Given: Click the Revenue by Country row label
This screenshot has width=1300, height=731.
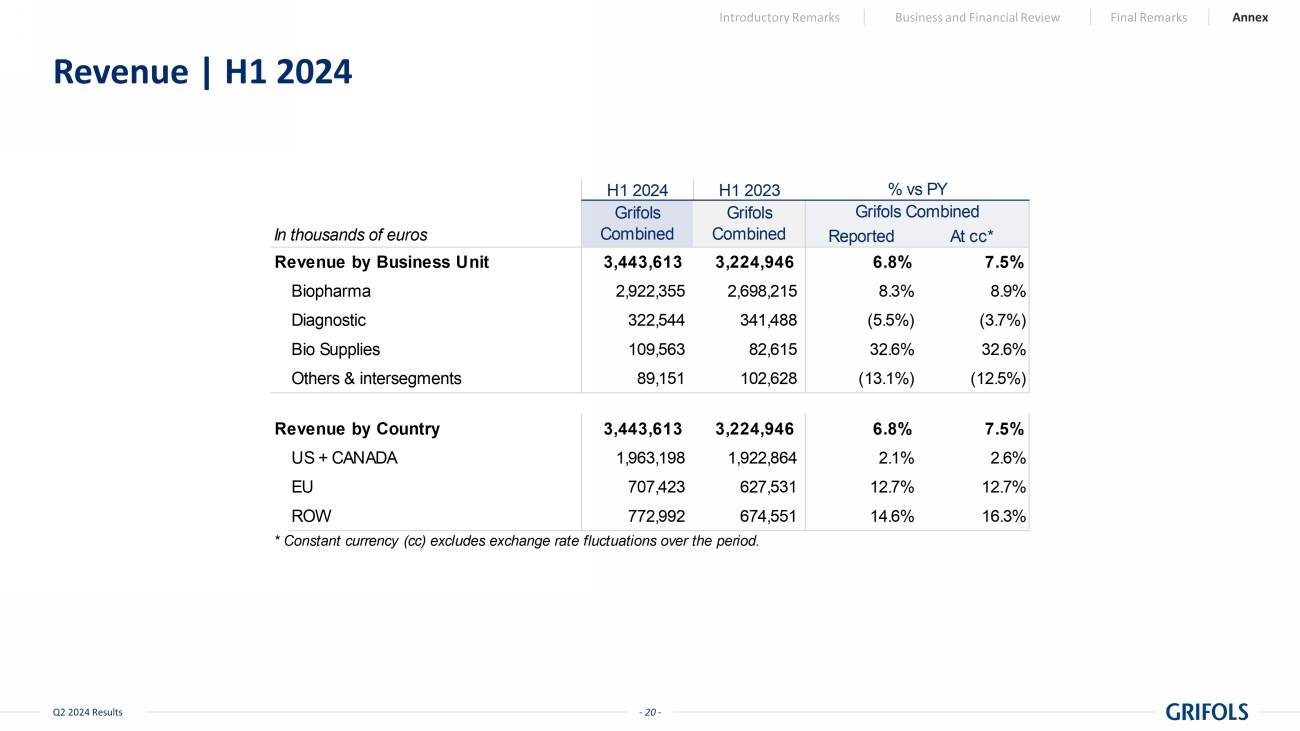Looking at the screenshot, I should coord(357,429).
